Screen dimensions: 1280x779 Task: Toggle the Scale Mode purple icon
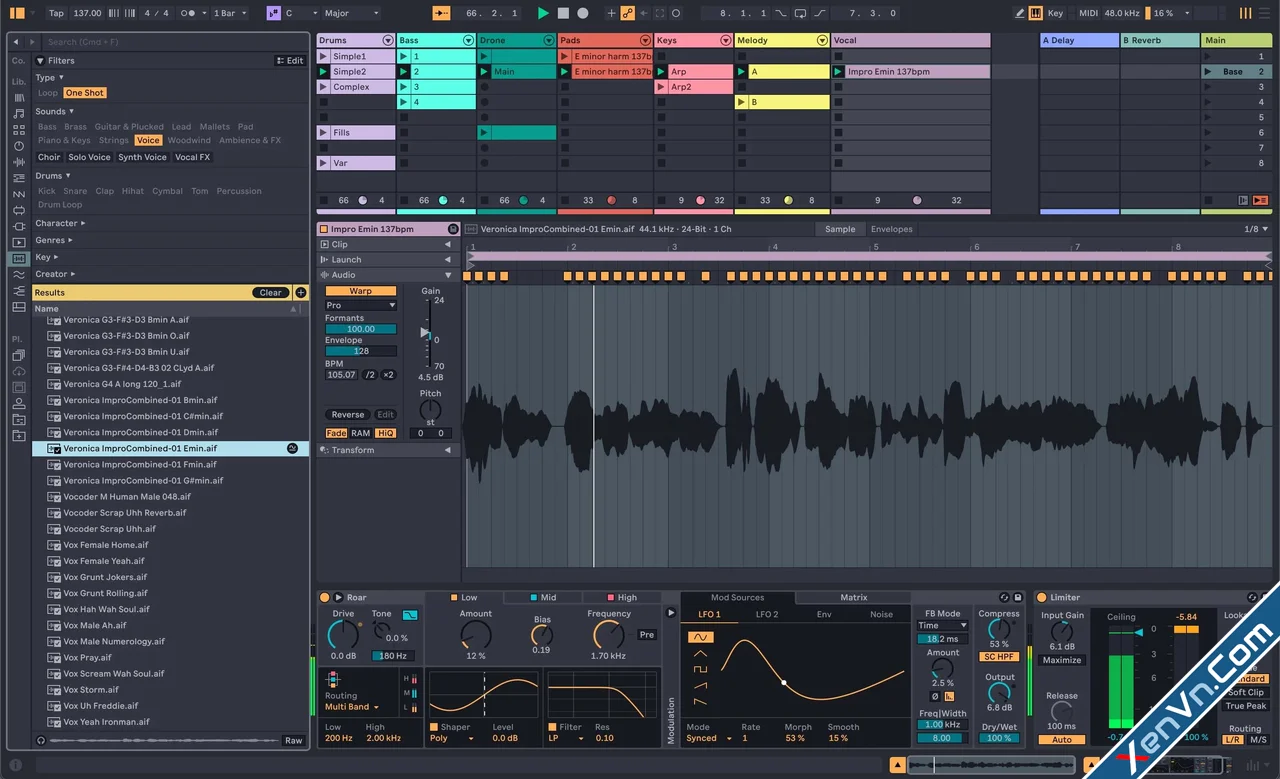273,13
